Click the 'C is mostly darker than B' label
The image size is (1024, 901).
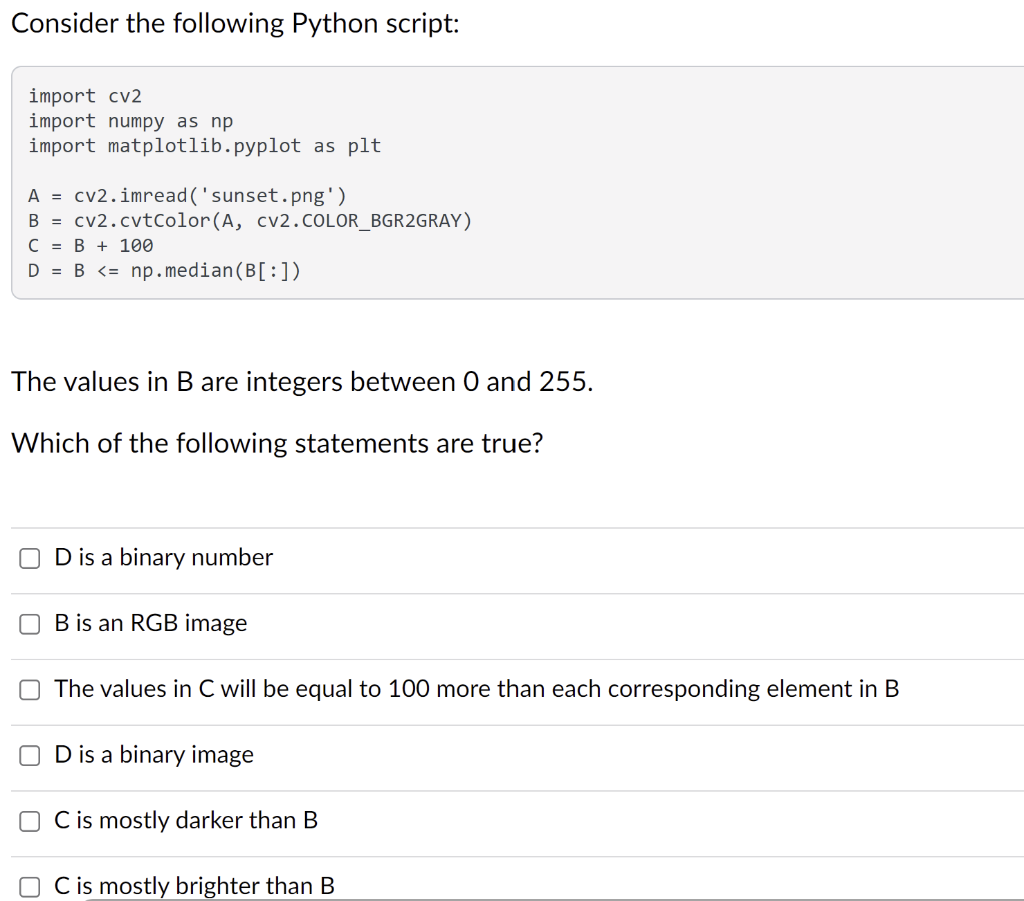click(186, 820)
